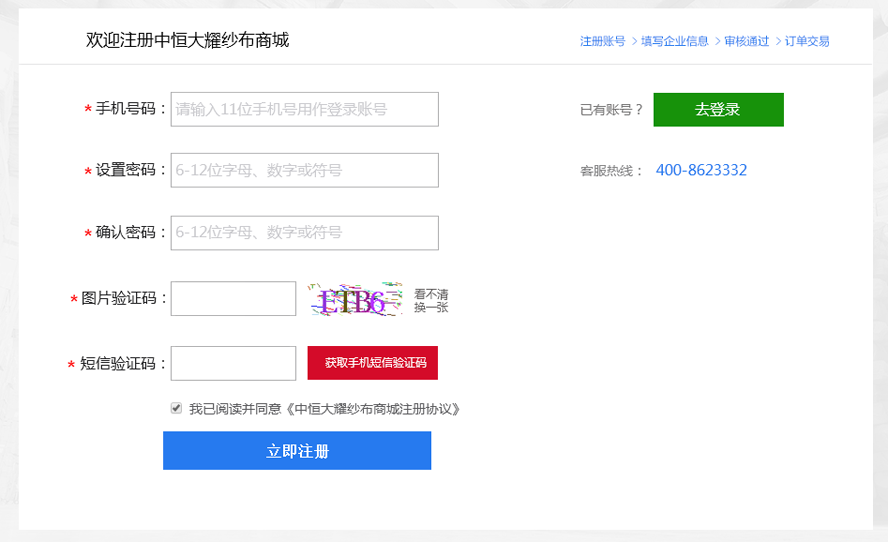Screen dimensions: 888x542
Task: Click 看不清换一张 to refresh captcha
Action: tap(431, 301)
